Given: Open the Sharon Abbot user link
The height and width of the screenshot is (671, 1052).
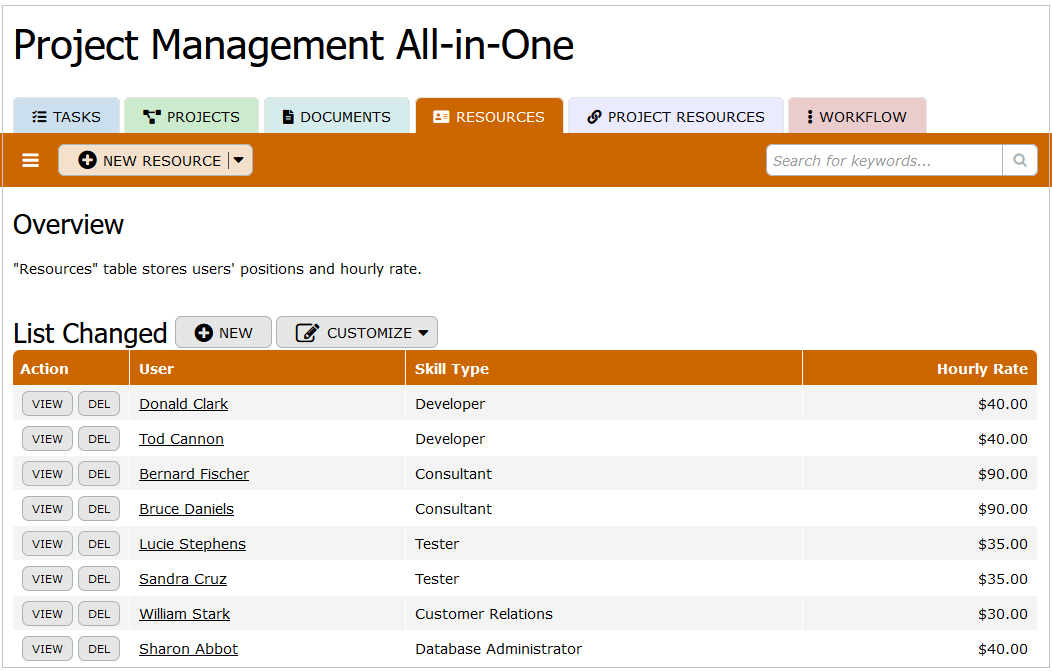Looking at the screenshot, I should tap(188, 649).
